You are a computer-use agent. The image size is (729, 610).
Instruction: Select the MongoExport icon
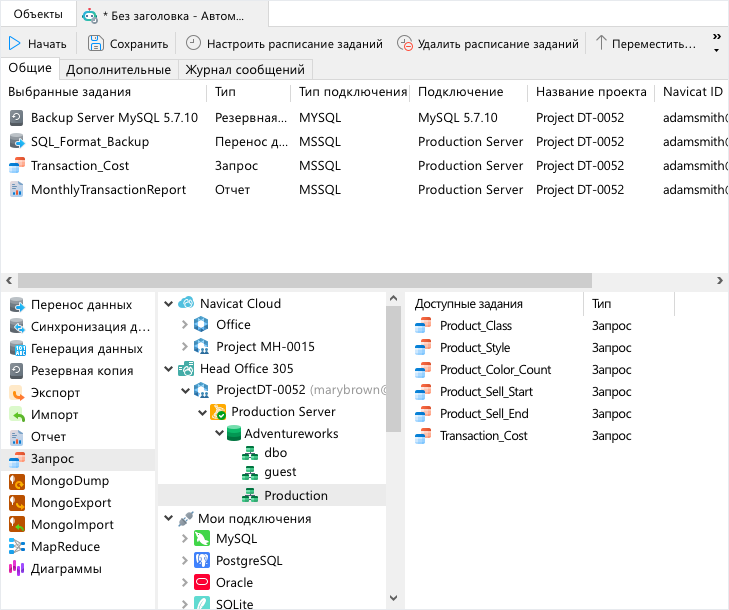tap(17, 503)
